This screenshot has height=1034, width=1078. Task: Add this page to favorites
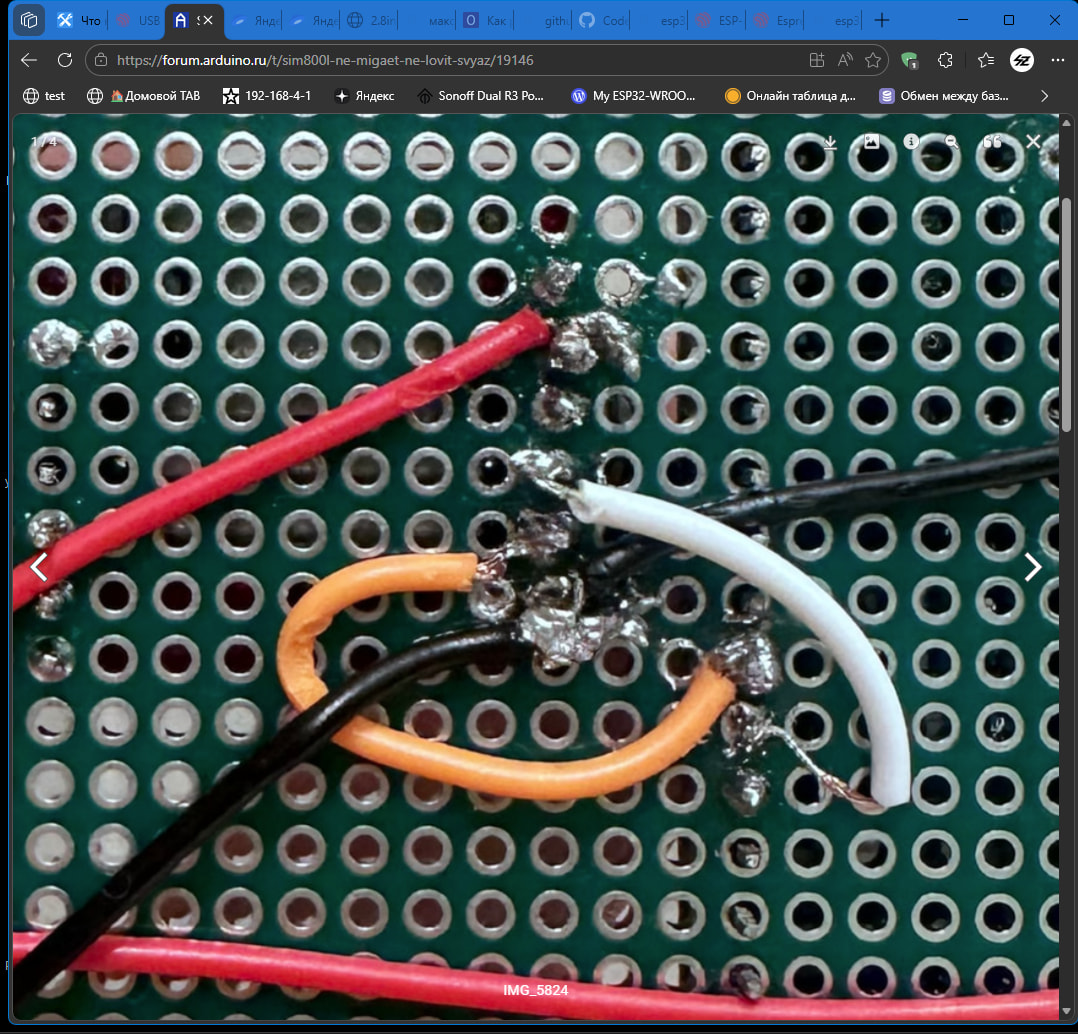[873, 60]
